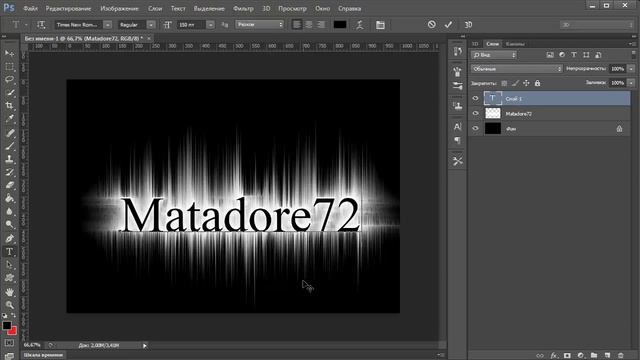This screenshot has height=360, width=640.
Task: Select the Custom Shape tool
Action: click(9, 278)
